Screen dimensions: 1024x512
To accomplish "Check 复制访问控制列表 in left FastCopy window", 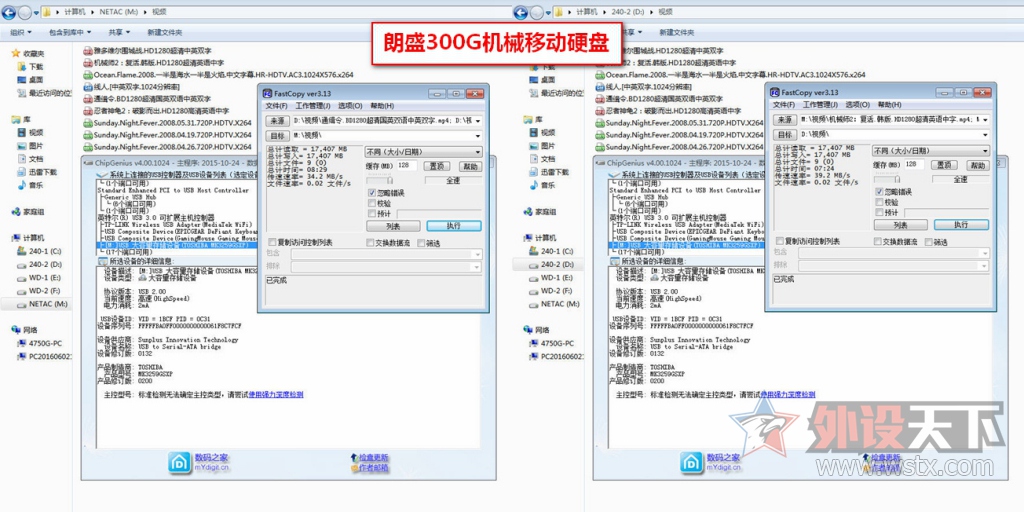I will tap(300, 242).
